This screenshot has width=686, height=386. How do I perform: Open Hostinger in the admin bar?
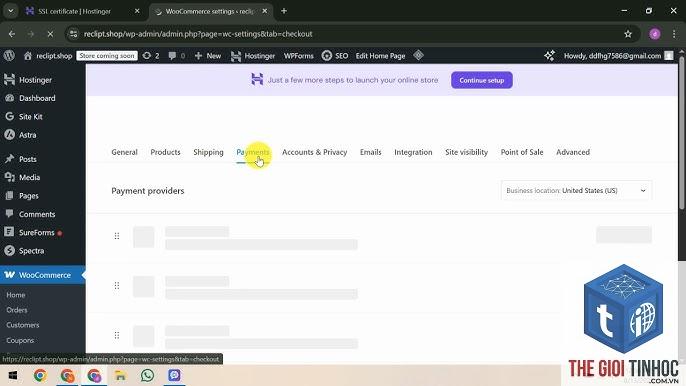[x=253, y=56]
